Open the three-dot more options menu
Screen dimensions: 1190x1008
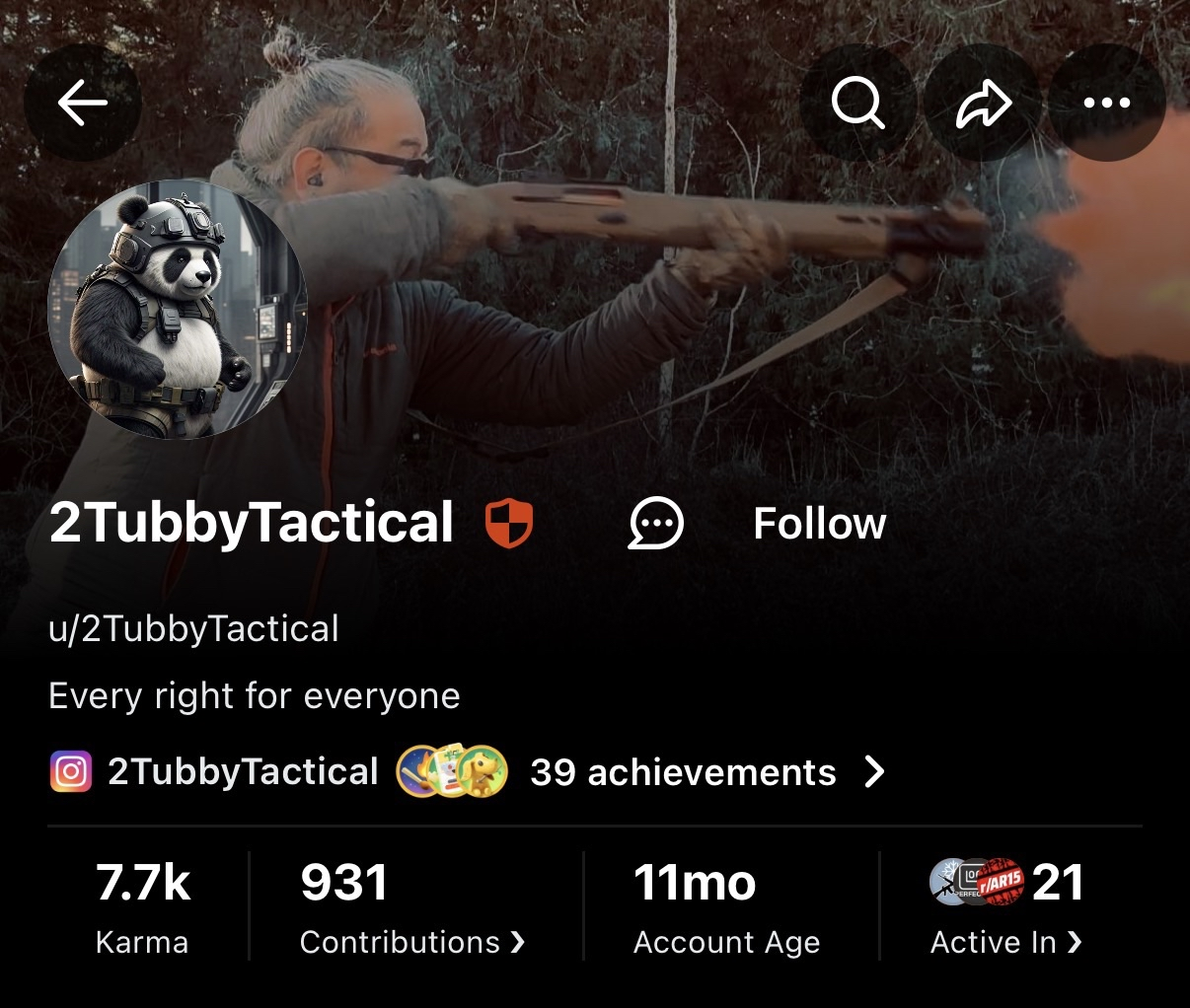coord(1107,103)
